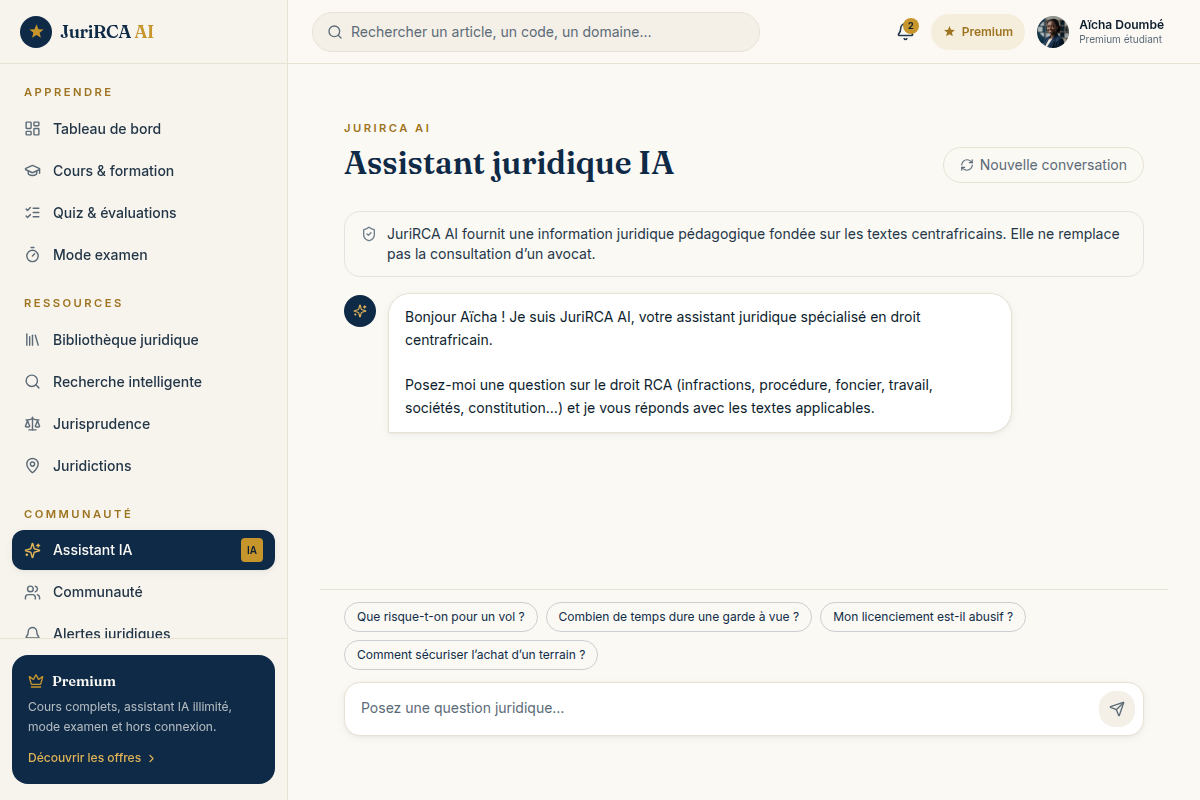Image resolution: width=1200 pixels, height=800 pixels.
Task: Click the Cours & formation graduation cap icon
Action: pos(32,171)
